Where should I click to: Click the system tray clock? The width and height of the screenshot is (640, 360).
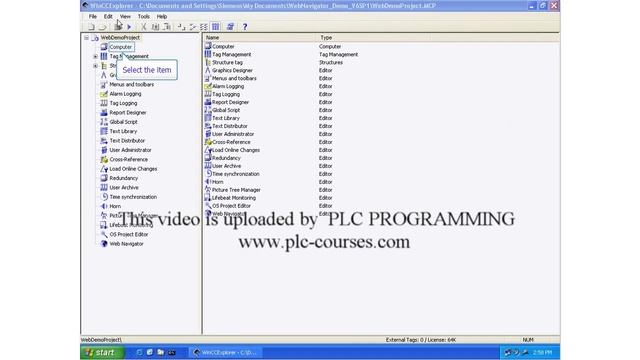(542, 353)
